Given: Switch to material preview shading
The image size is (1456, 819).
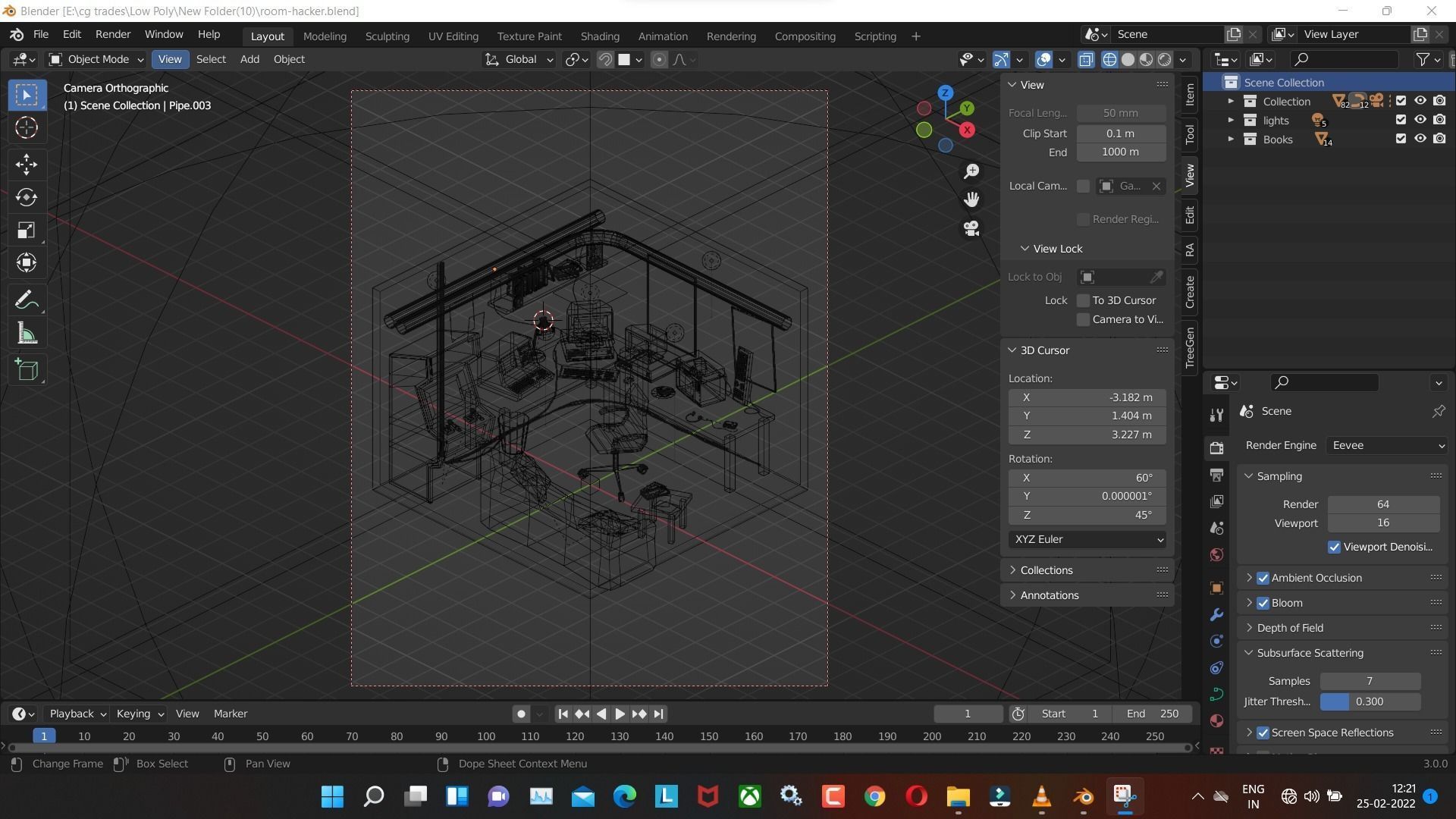Looking at the screenshot, I should pyautogui.click(x=1146, y=60).
